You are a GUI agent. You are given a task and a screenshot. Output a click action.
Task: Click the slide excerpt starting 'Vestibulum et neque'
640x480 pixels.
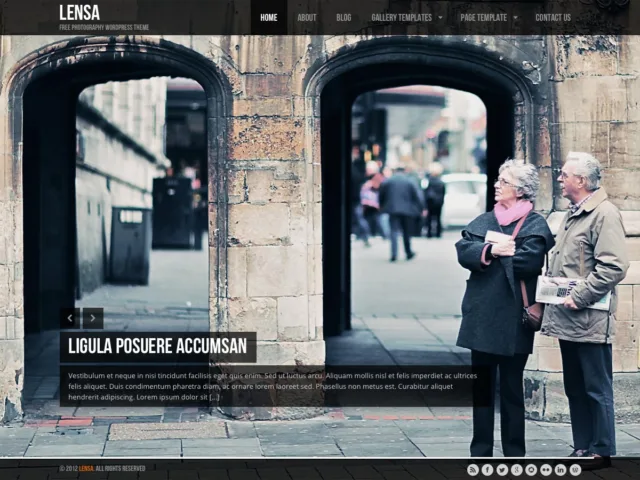point(272,386)
